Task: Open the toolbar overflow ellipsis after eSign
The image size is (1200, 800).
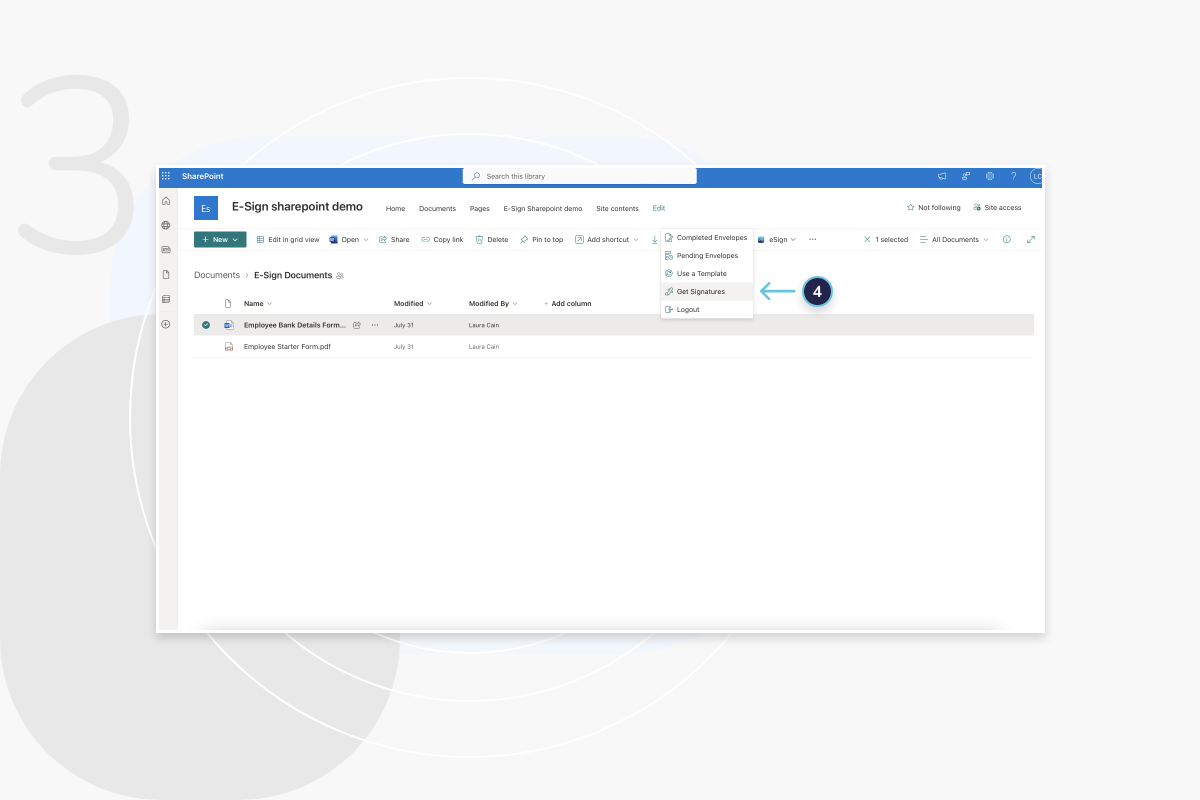Action: (x=812, y=240)
